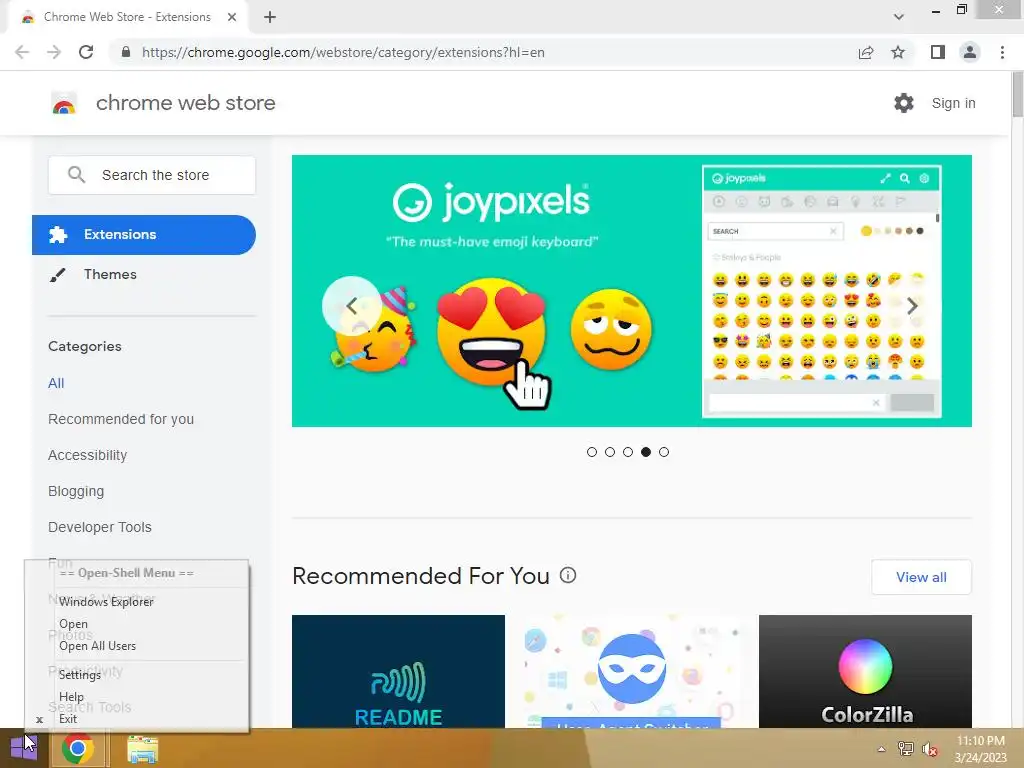The height and width of the screenshot is (768, 1024).
Task: Choose the All category
Action: point(56,383)
